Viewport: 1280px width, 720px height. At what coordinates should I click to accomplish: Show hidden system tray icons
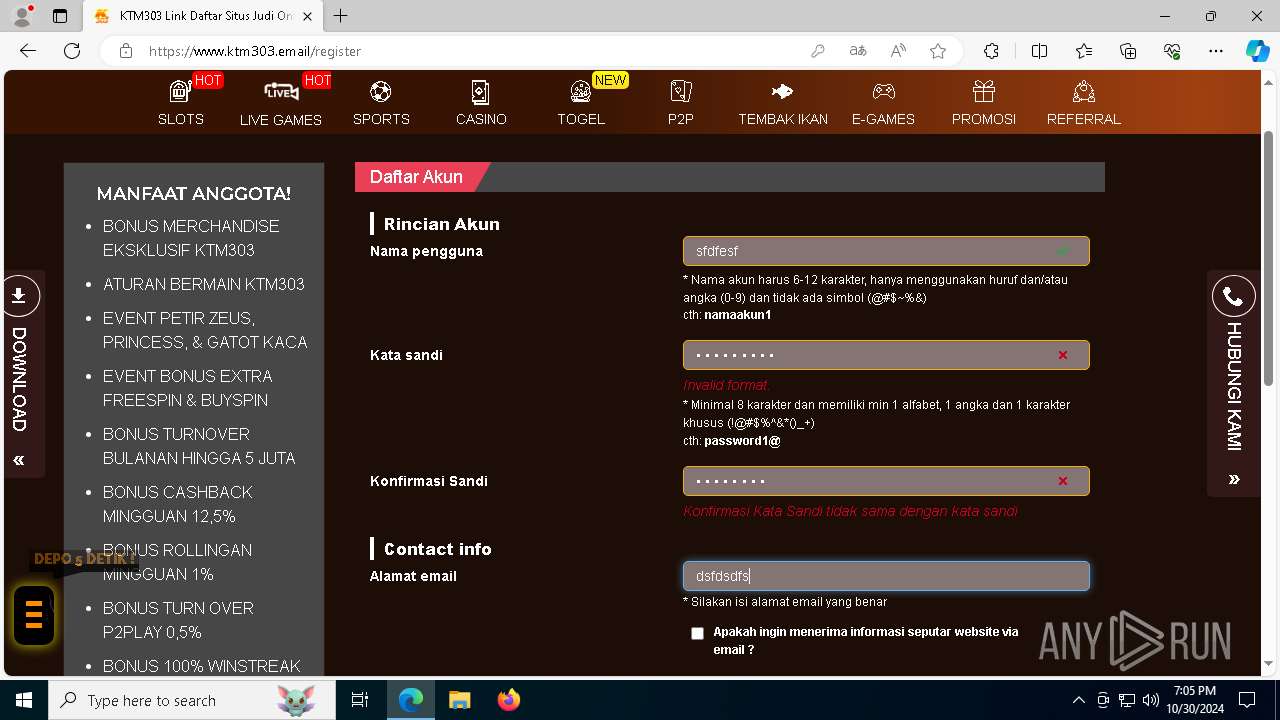coord(1078,700)
